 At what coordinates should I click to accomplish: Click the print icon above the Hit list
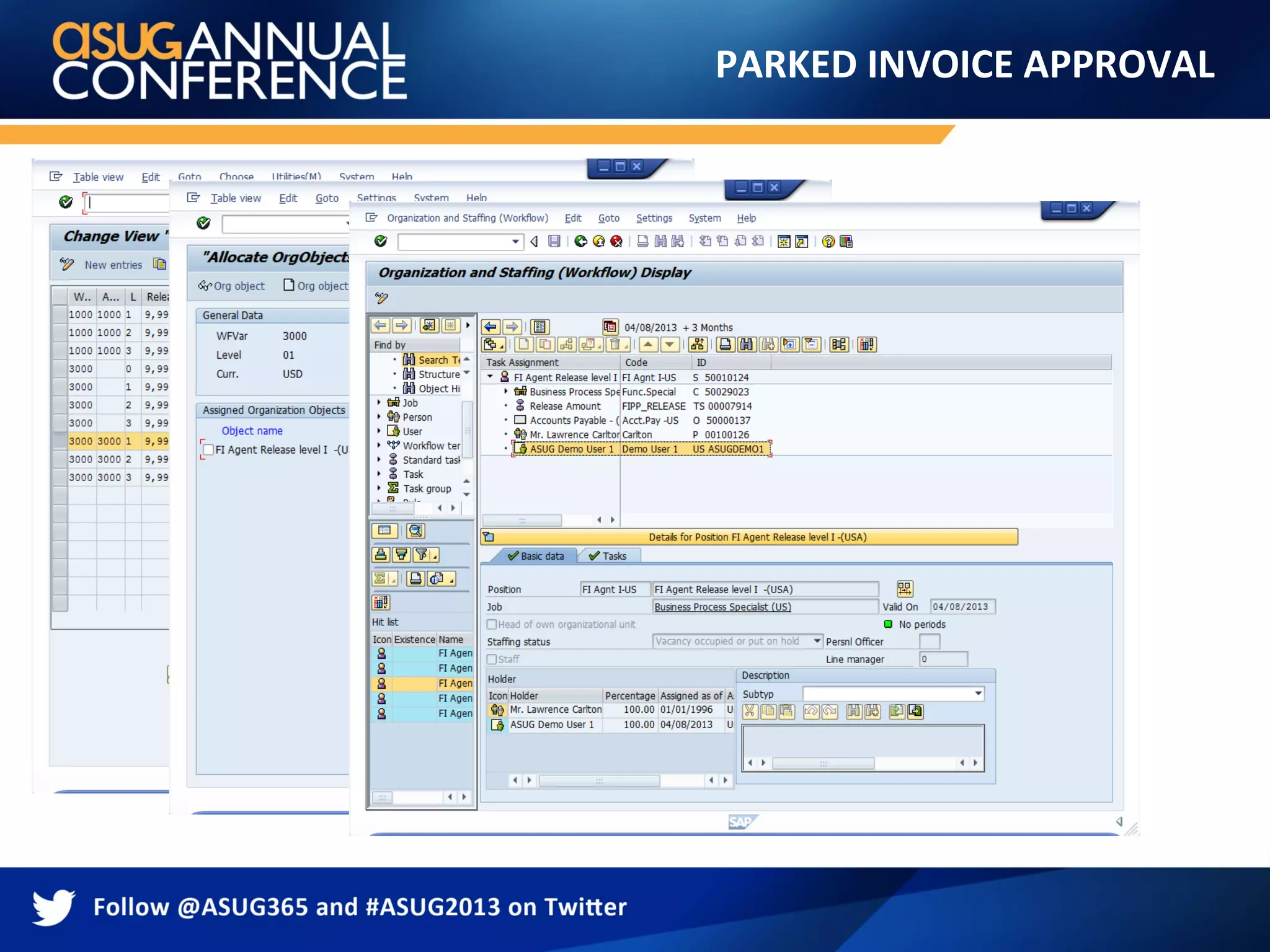[x=416, y=578]
